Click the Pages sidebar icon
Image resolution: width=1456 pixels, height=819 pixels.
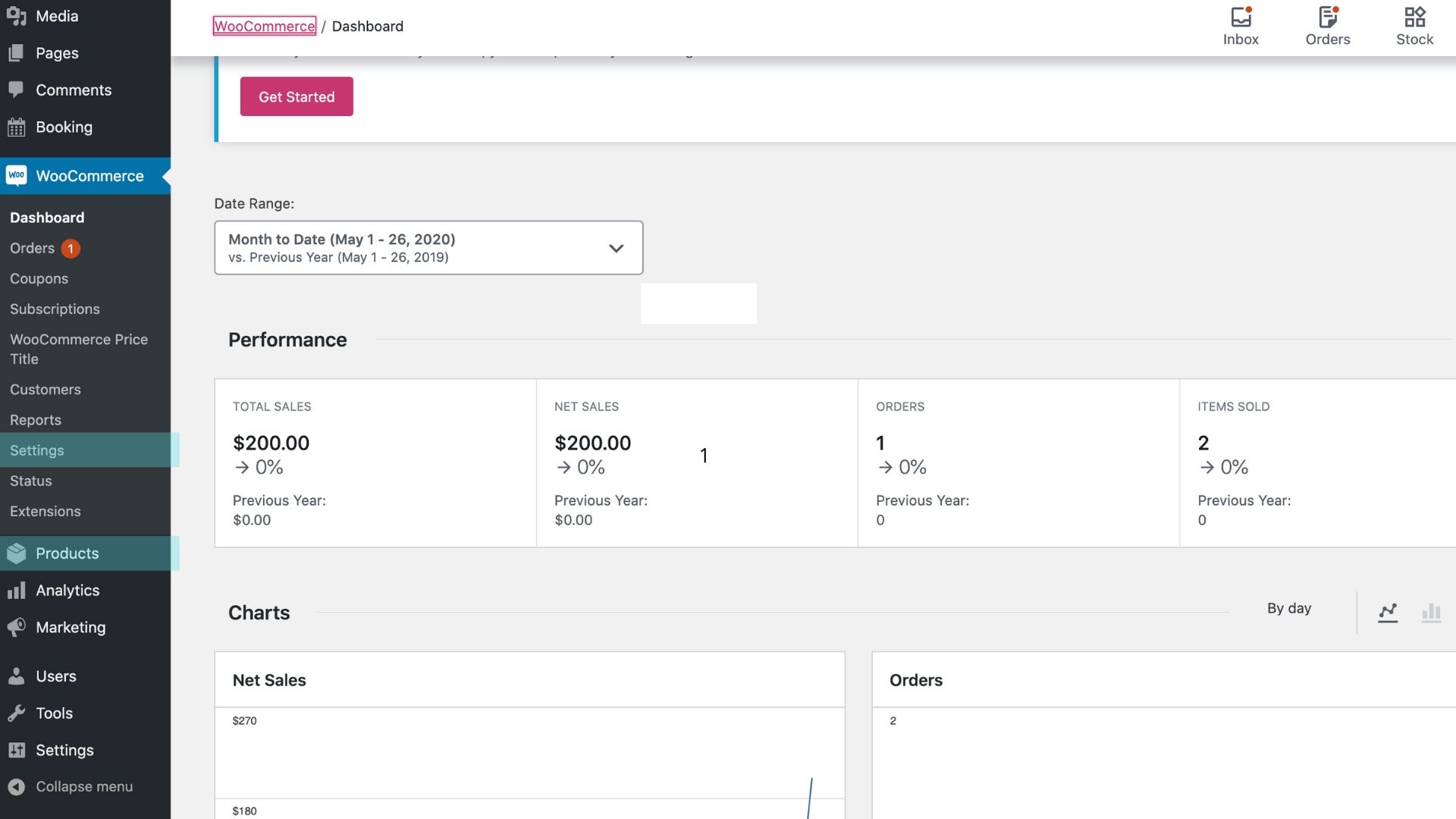click(x=17, y=53)
